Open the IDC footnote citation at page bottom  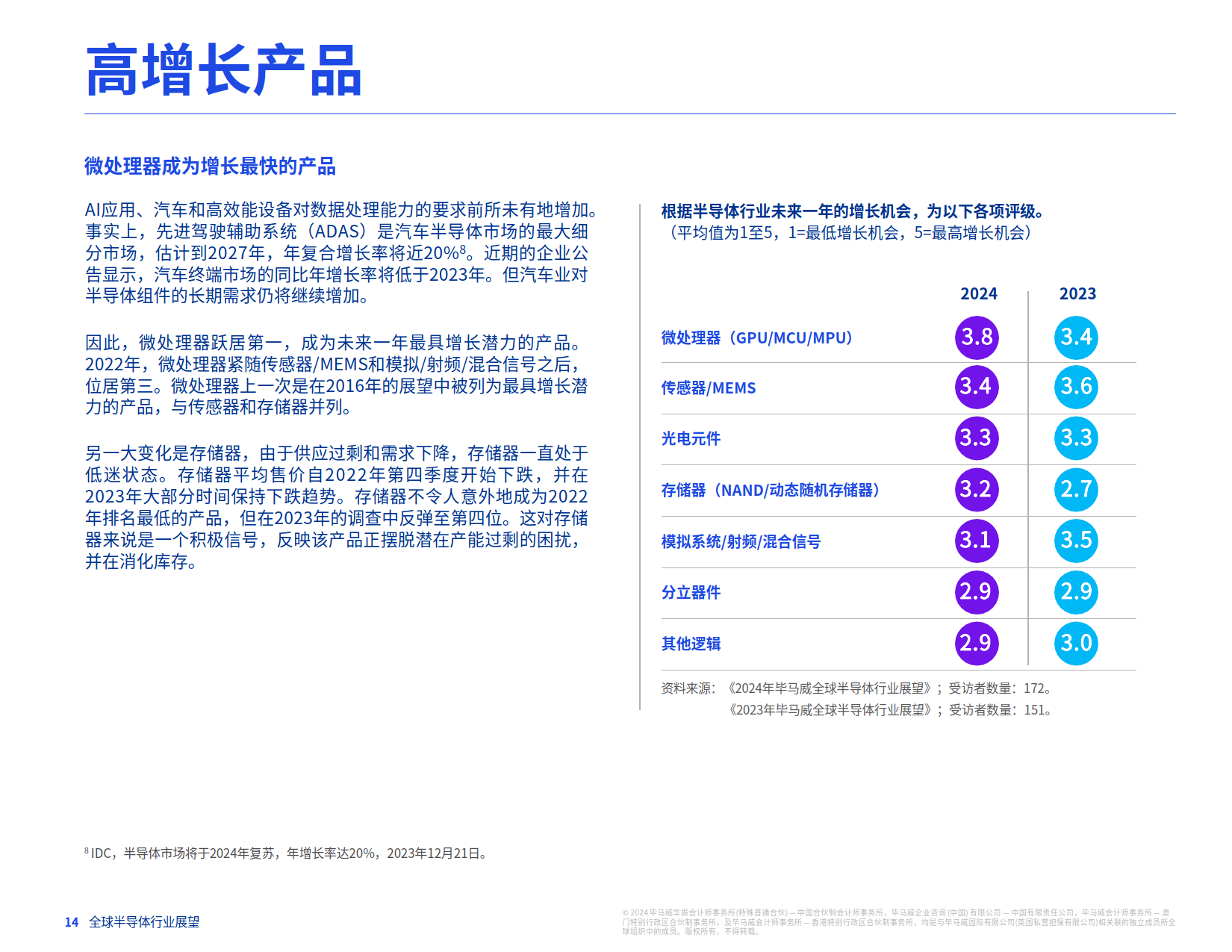[x=284, y=853]
